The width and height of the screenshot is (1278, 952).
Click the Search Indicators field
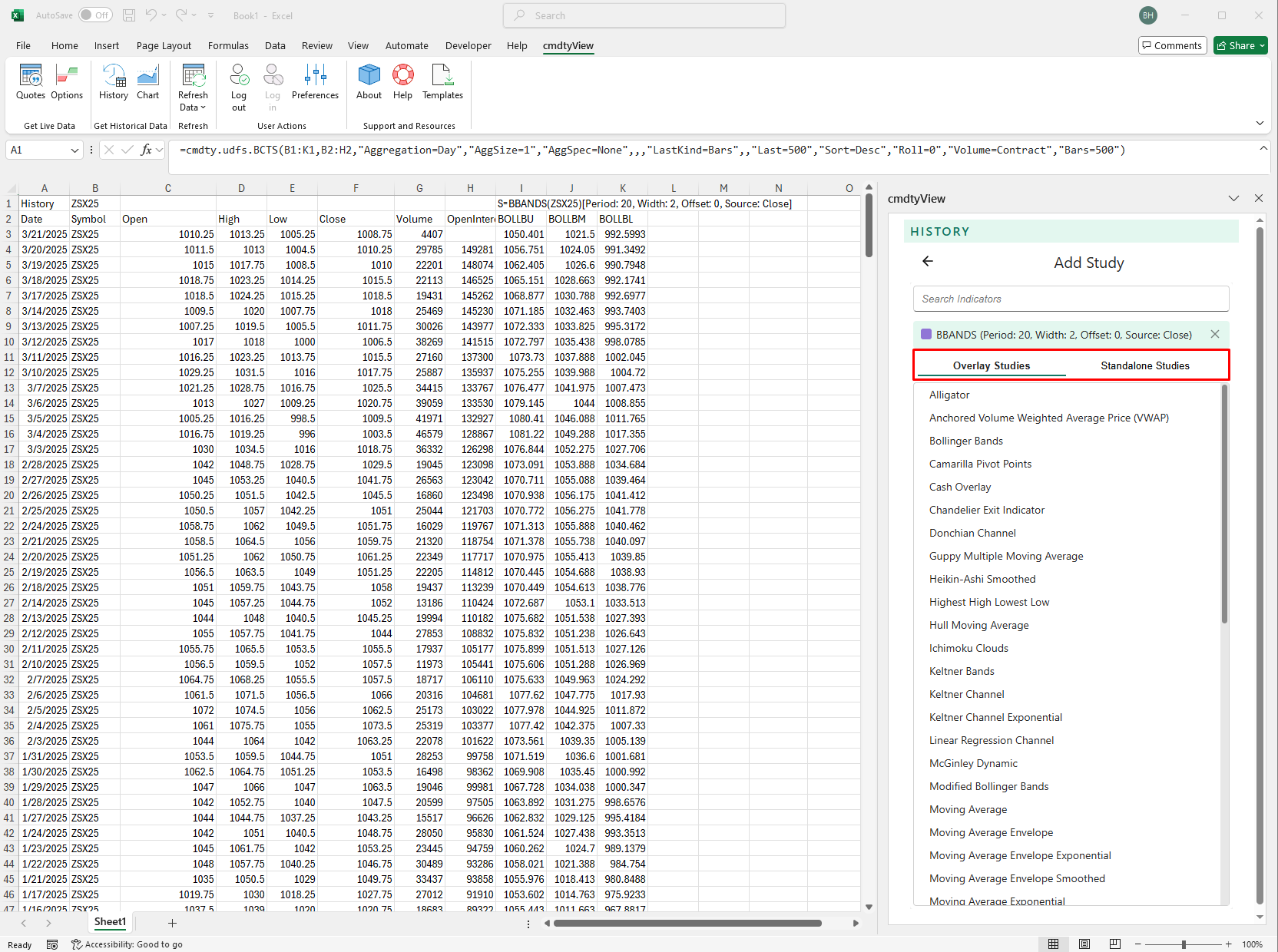[x=1071, y=299]
